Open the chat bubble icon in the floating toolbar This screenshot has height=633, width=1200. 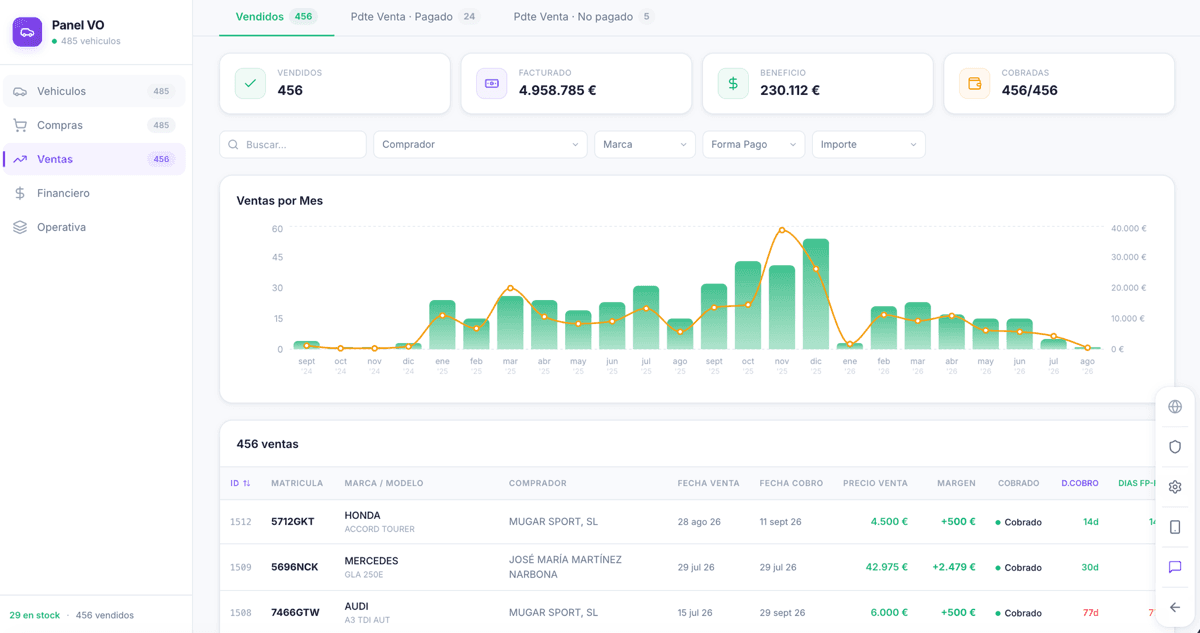[1175, 567]
